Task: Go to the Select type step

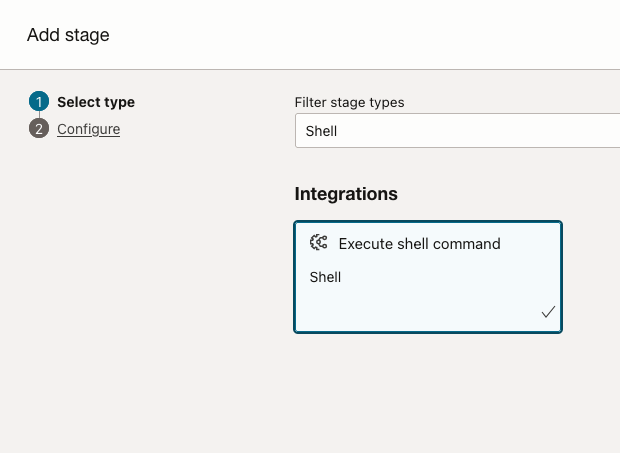Action: click(95, 102)
